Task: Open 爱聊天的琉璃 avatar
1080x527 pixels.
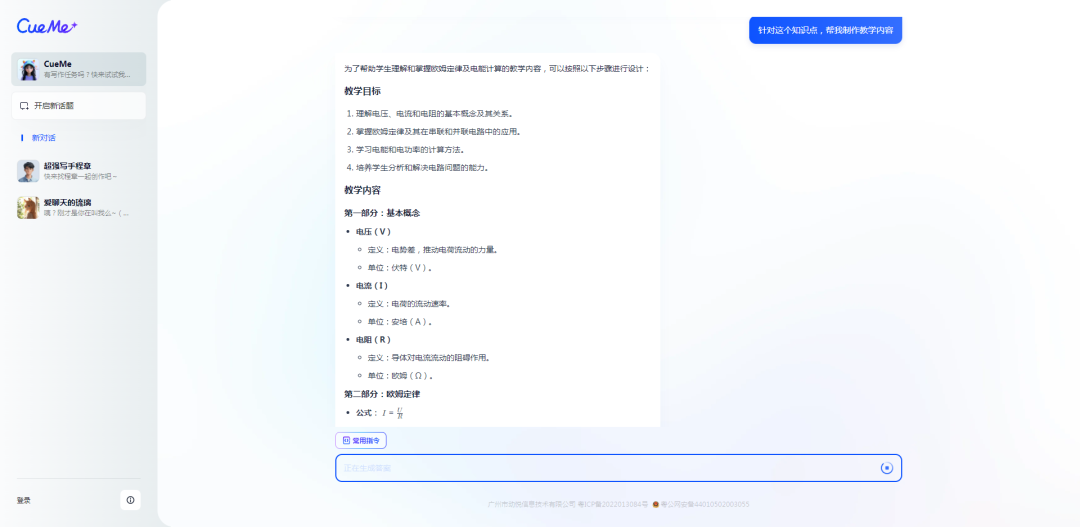Action: coord(28,207)
